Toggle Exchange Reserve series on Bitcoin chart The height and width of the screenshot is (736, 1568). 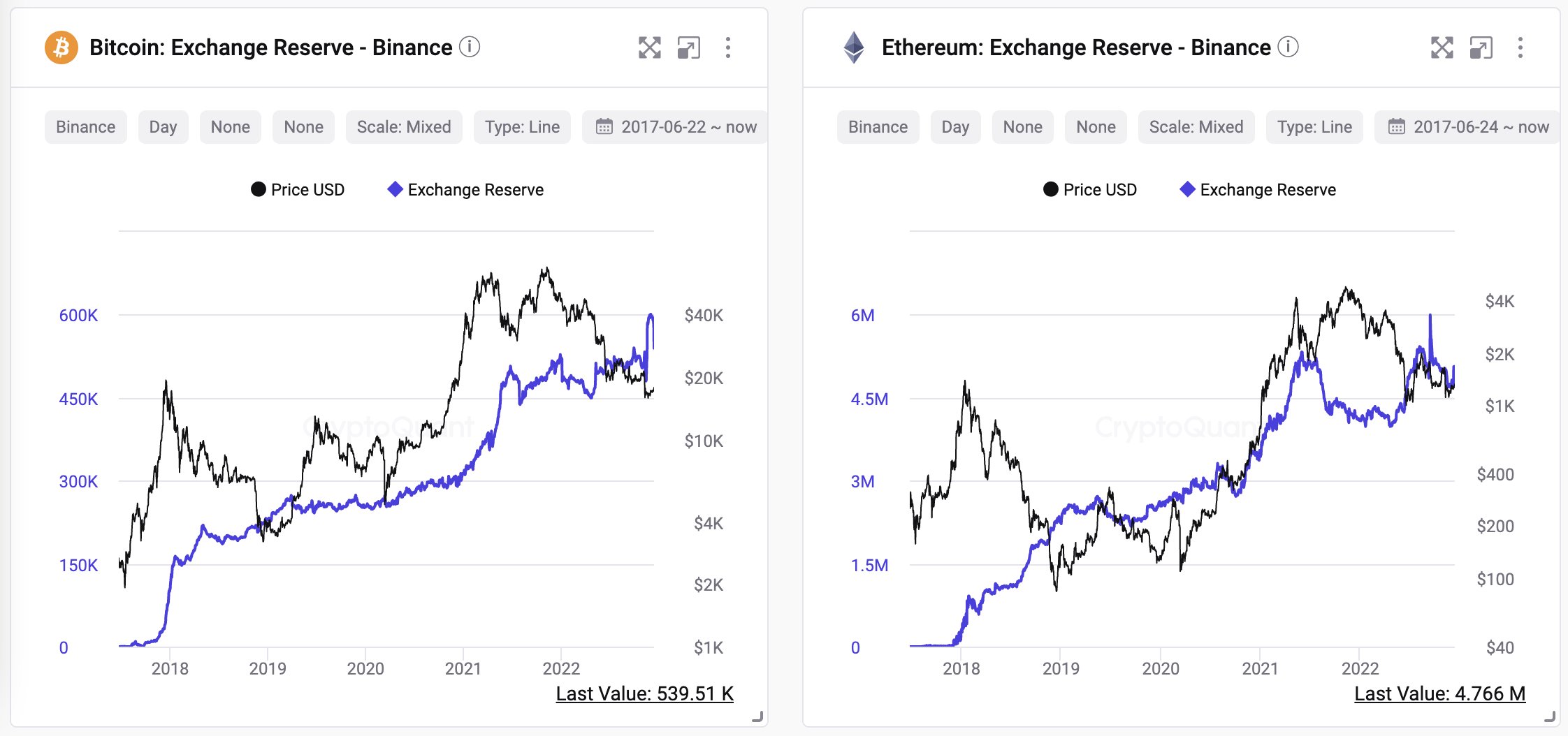pyautogui.click(x=465, y=189)
